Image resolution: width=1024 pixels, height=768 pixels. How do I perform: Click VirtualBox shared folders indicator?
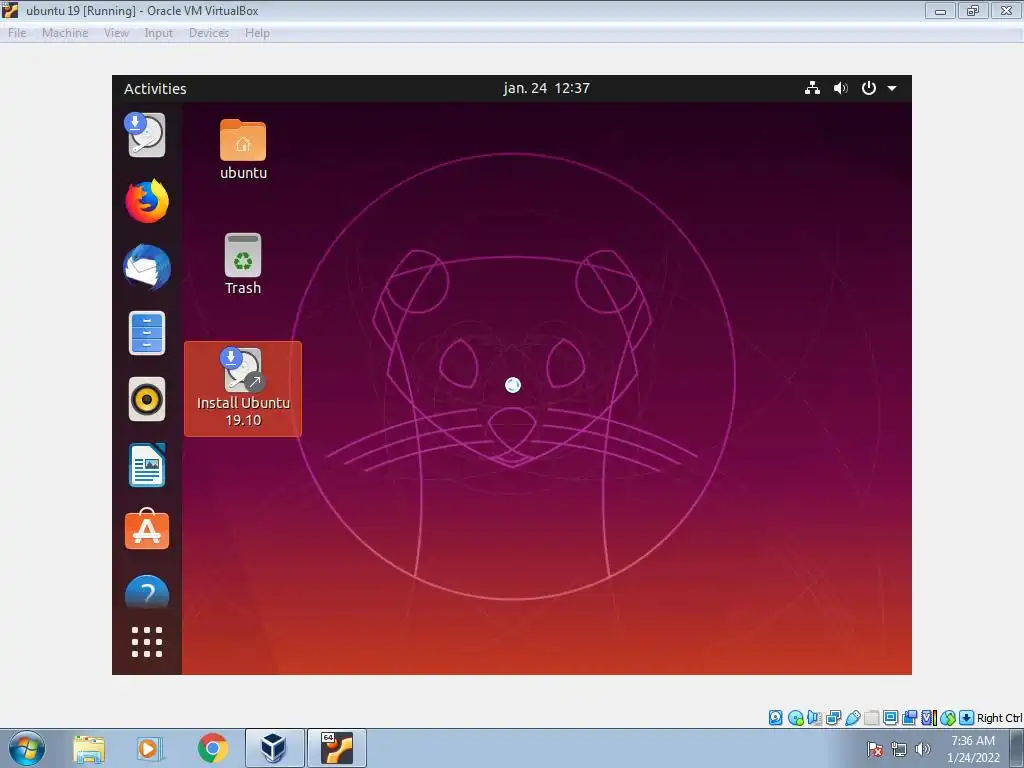click(x=871, y=718)
